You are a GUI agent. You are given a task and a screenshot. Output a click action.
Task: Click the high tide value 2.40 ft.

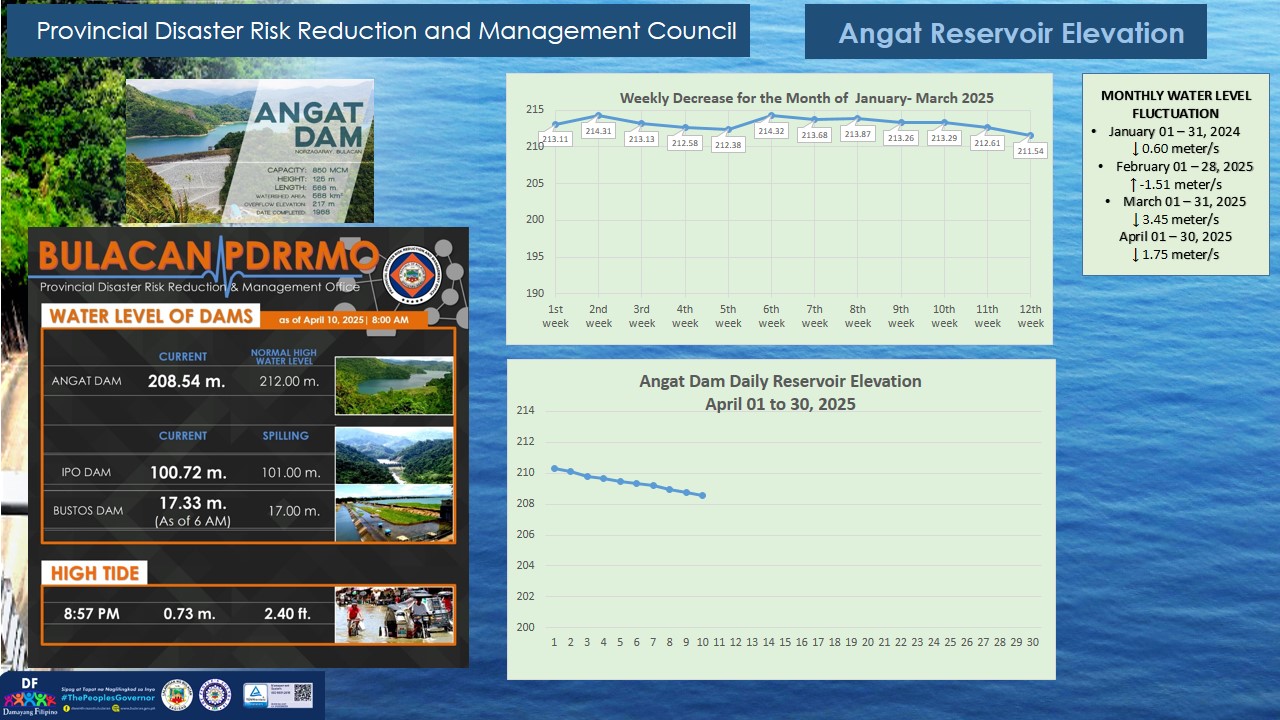point(287,613)
